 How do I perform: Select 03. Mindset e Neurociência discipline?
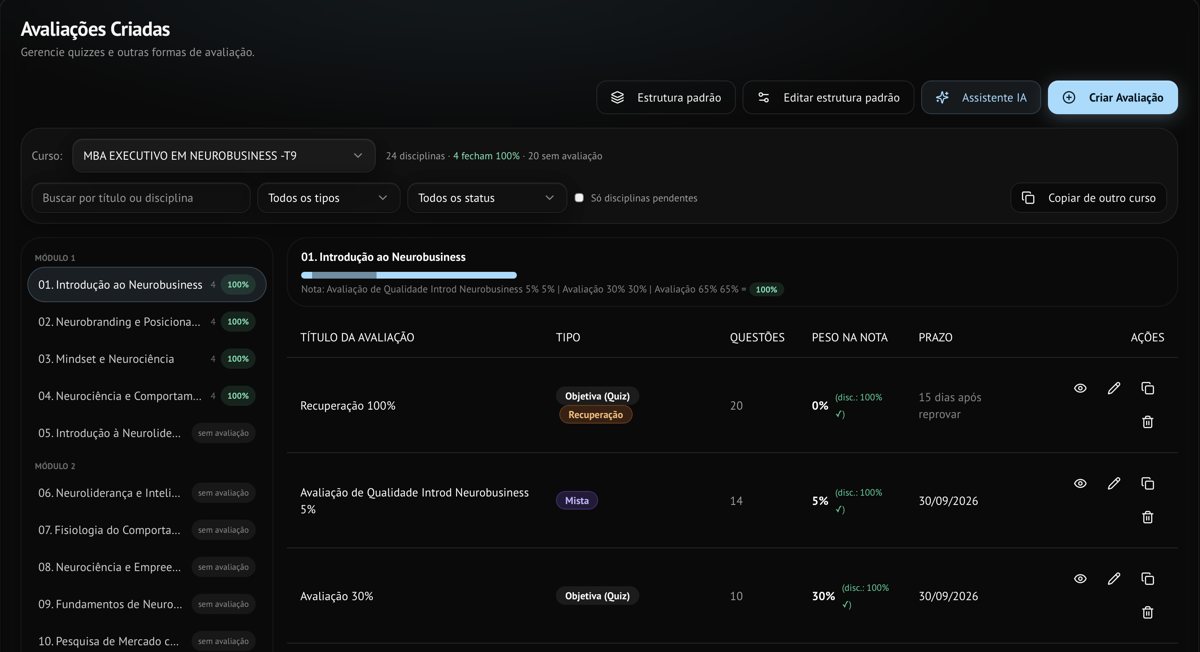[x=147, y=359]
